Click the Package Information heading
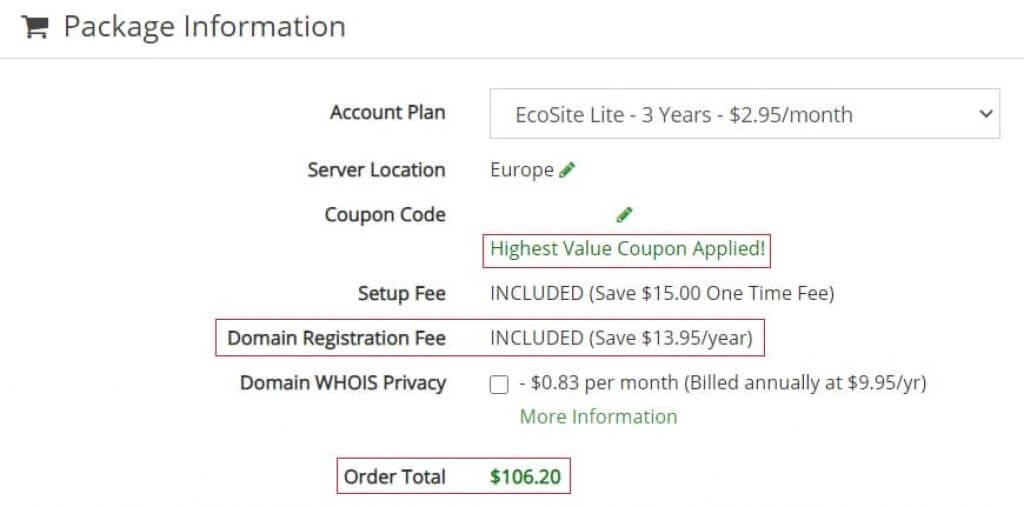 click(204, 27)
